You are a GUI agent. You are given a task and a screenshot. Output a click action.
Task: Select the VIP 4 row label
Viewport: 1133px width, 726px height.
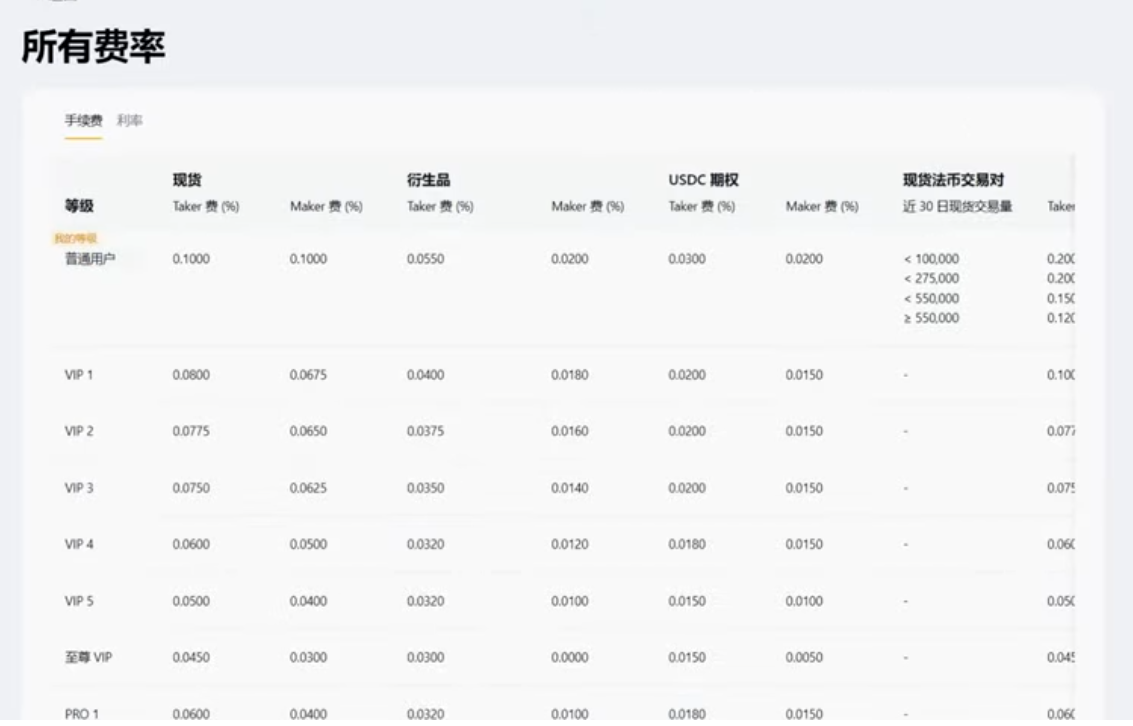[x=79, y=545]
